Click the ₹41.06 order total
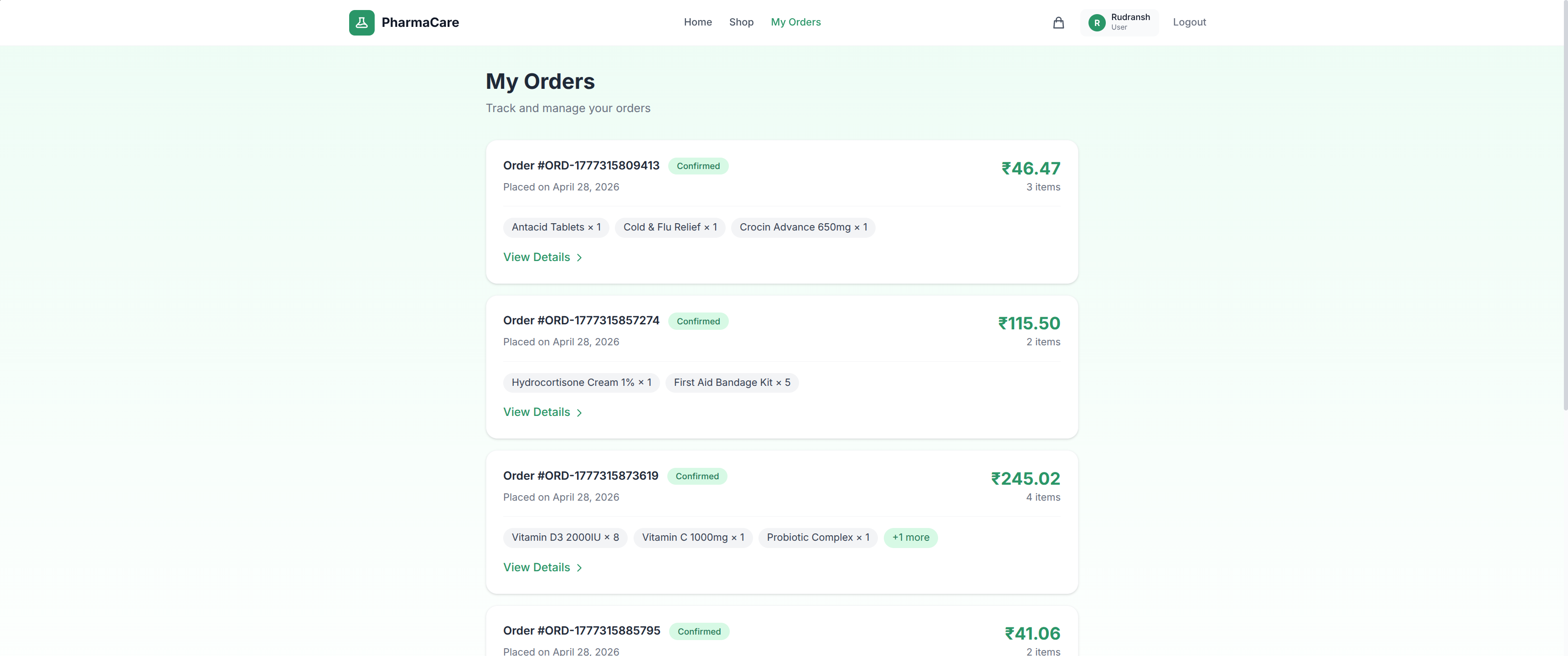Viewport: 1568px width, 656px height. click(x=1032, y=634)
